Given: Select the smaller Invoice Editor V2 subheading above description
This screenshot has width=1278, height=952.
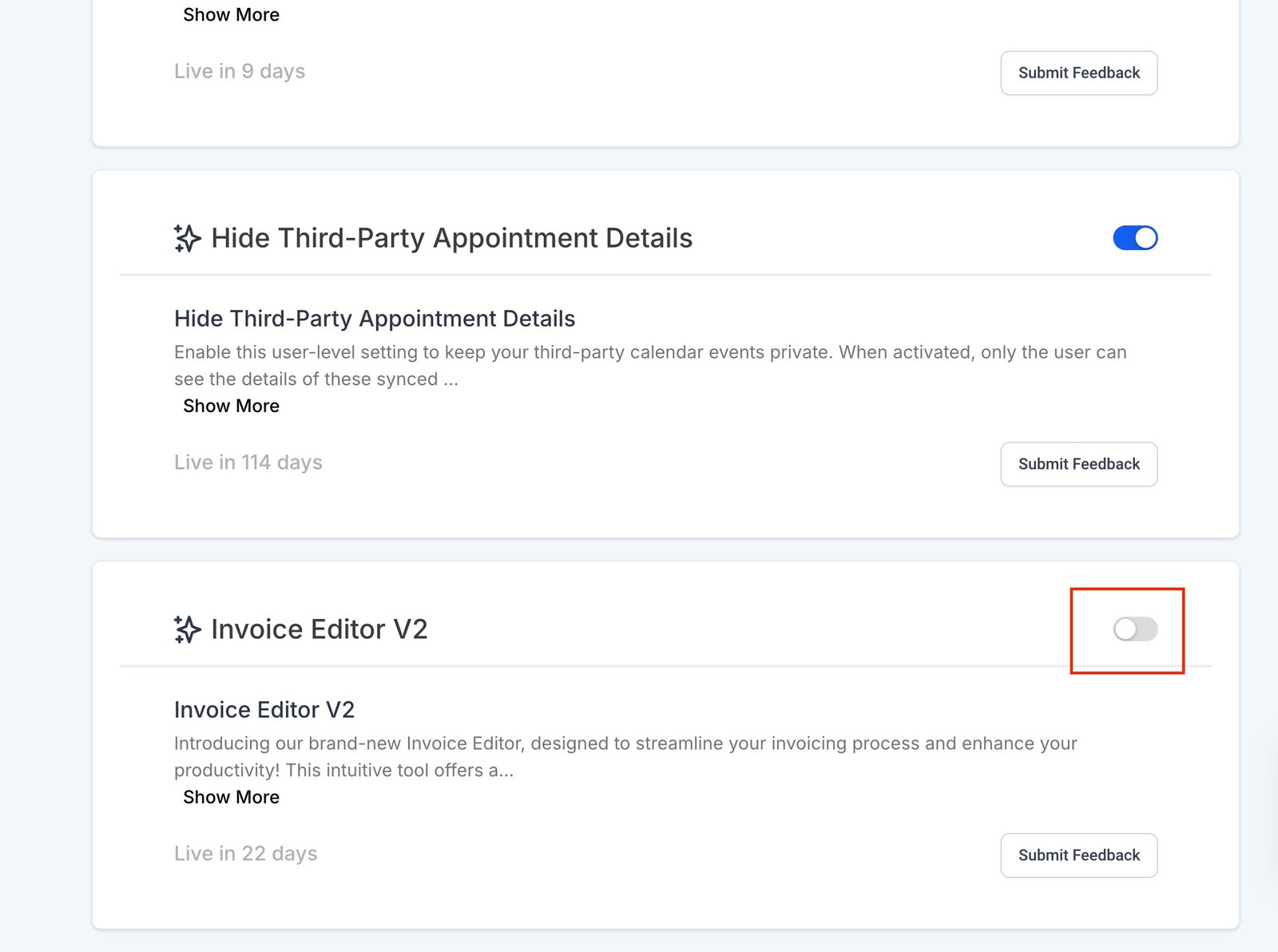Looking at the screenshot, I should (x=264, y=710).
